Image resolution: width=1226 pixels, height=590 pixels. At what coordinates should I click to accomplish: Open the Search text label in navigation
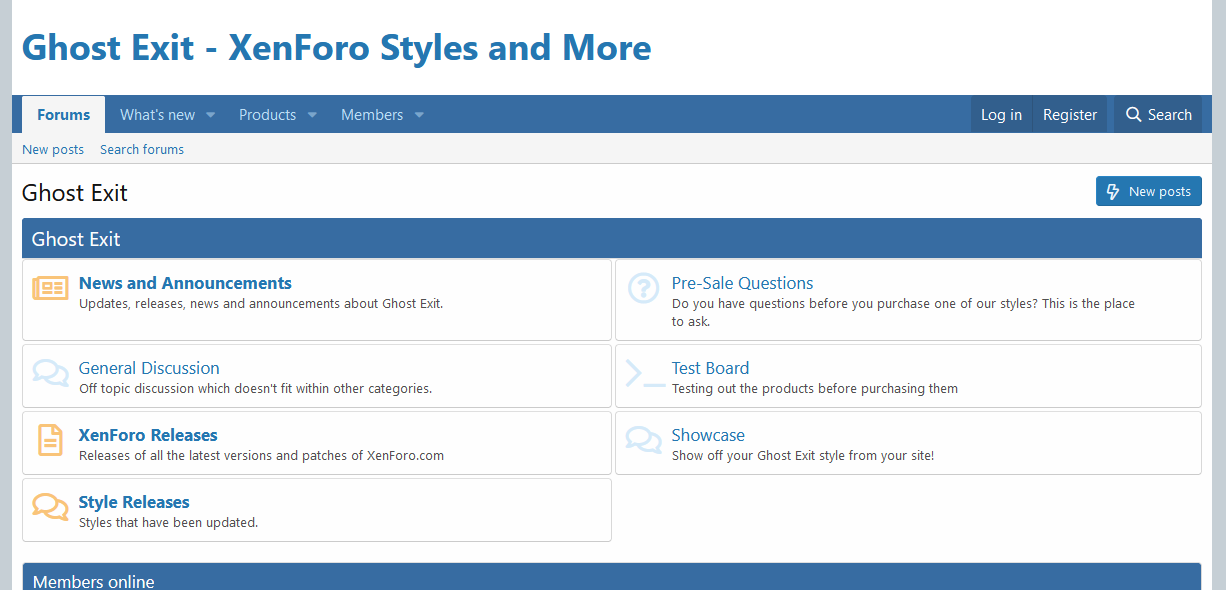[x=1170, y=115]
